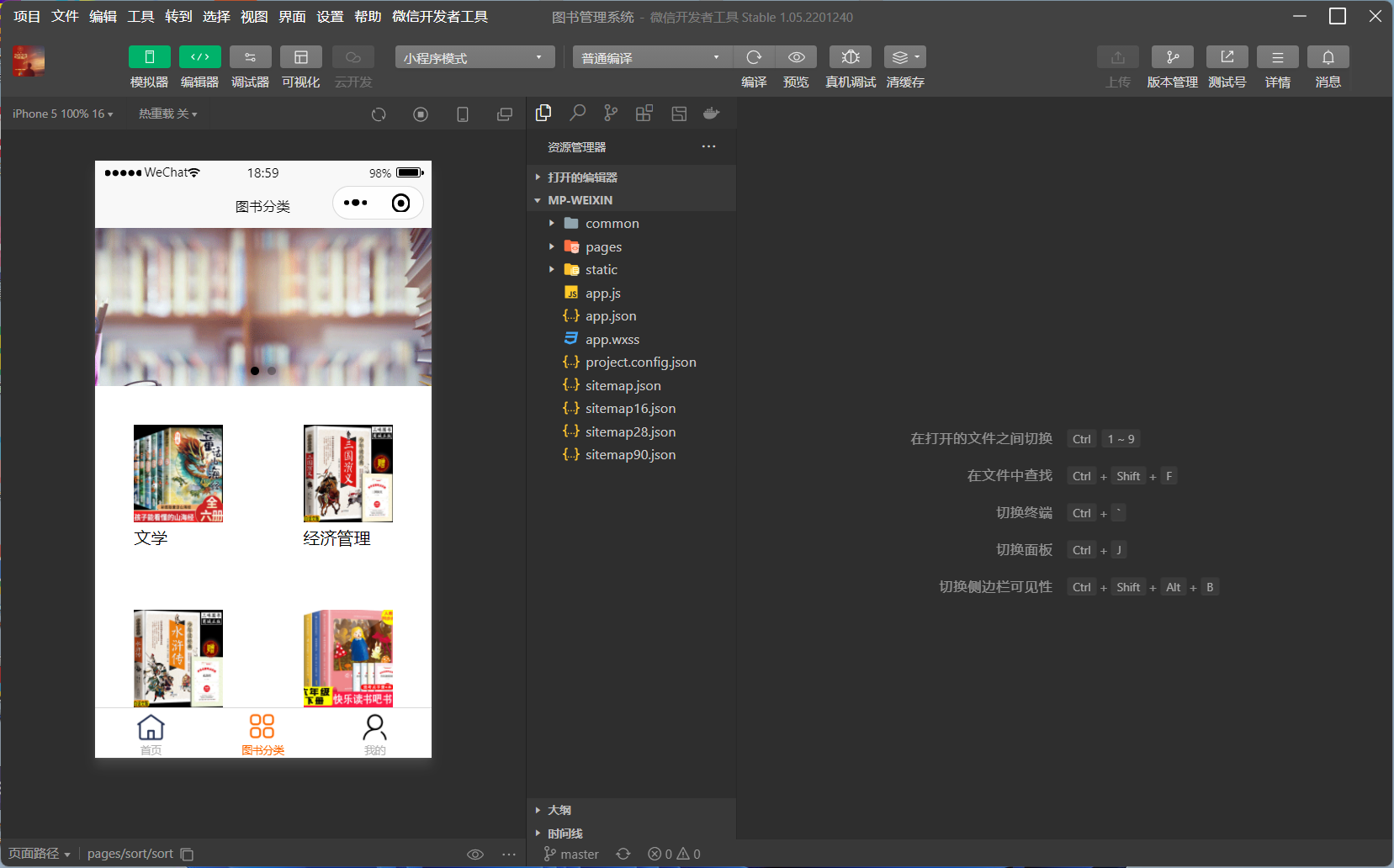The height and width of the screenshot is (868, 1394).
Task: Open the 项目 menu
Action: (x=27, y=17)
